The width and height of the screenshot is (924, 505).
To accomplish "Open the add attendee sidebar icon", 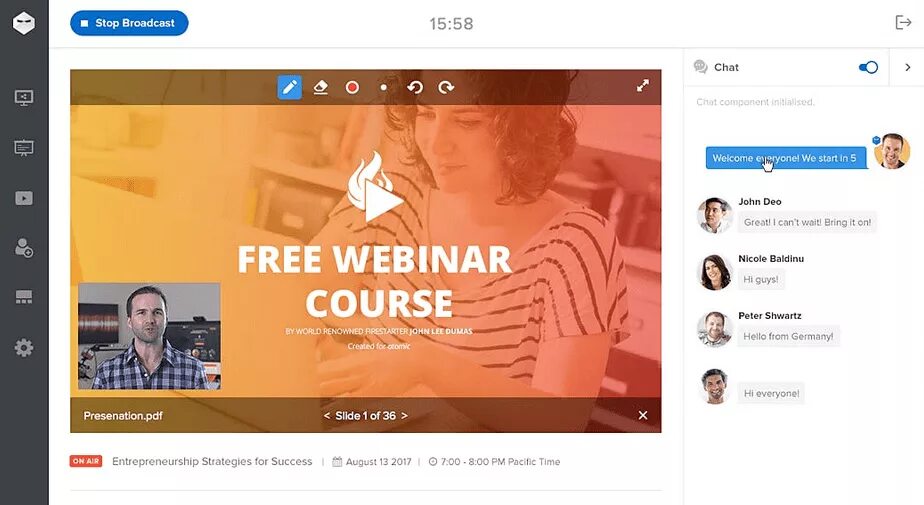I will (24, 247).
